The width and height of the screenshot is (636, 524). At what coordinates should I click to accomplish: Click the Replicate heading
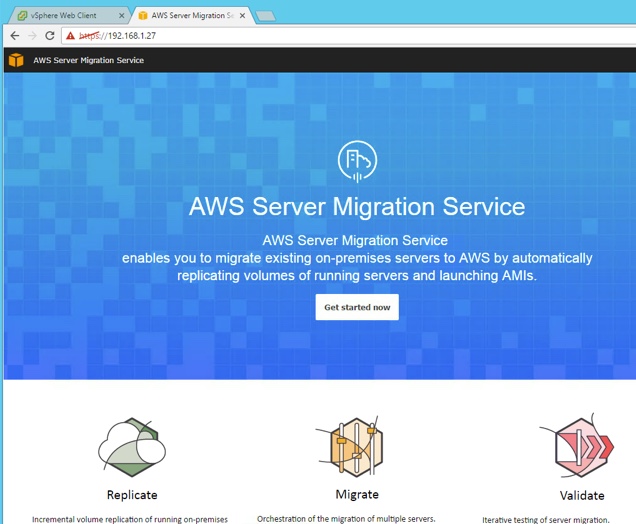point(132,495)
